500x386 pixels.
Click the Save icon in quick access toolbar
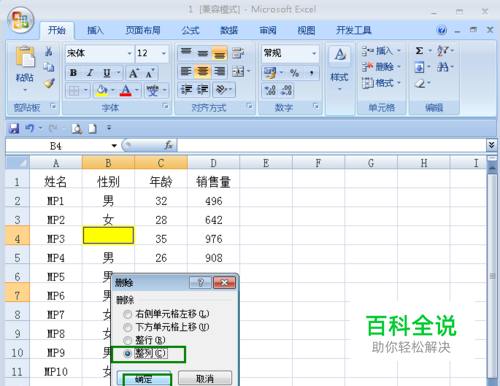click(x=14, y=128)
